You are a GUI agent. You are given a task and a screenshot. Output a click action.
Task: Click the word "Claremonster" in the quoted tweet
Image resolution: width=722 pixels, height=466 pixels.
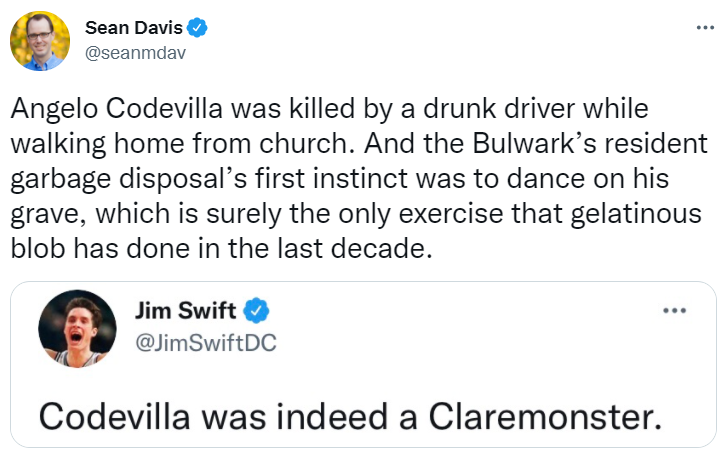[542, 417]
